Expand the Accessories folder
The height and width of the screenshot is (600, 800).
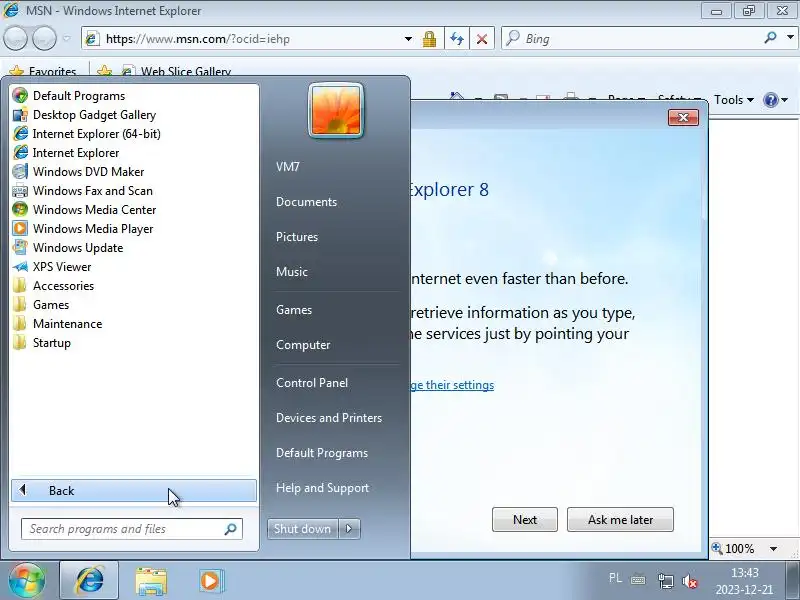pos(53,286)
